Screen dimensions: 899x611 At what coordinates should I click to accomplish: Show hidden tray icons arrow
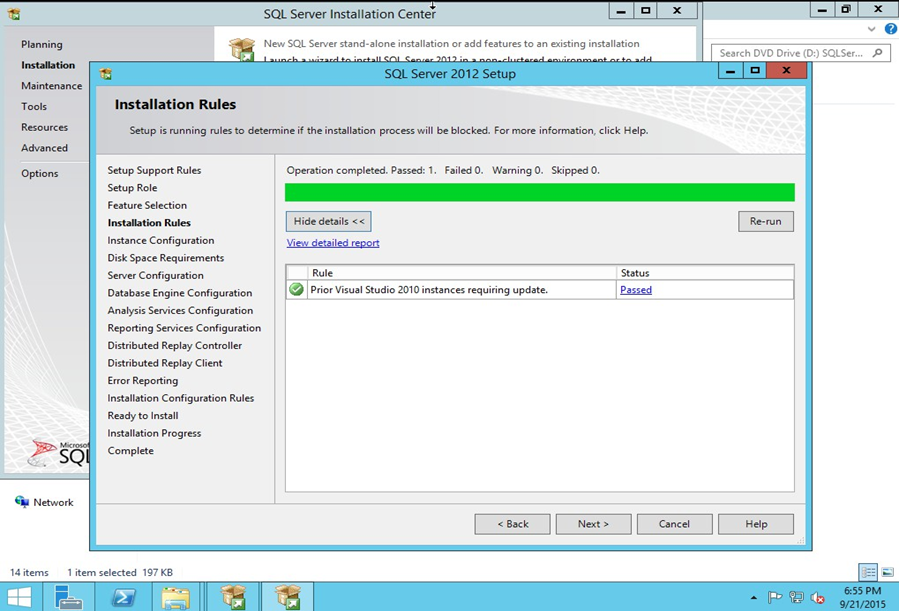pyautogui.click(x=753, y=598)
